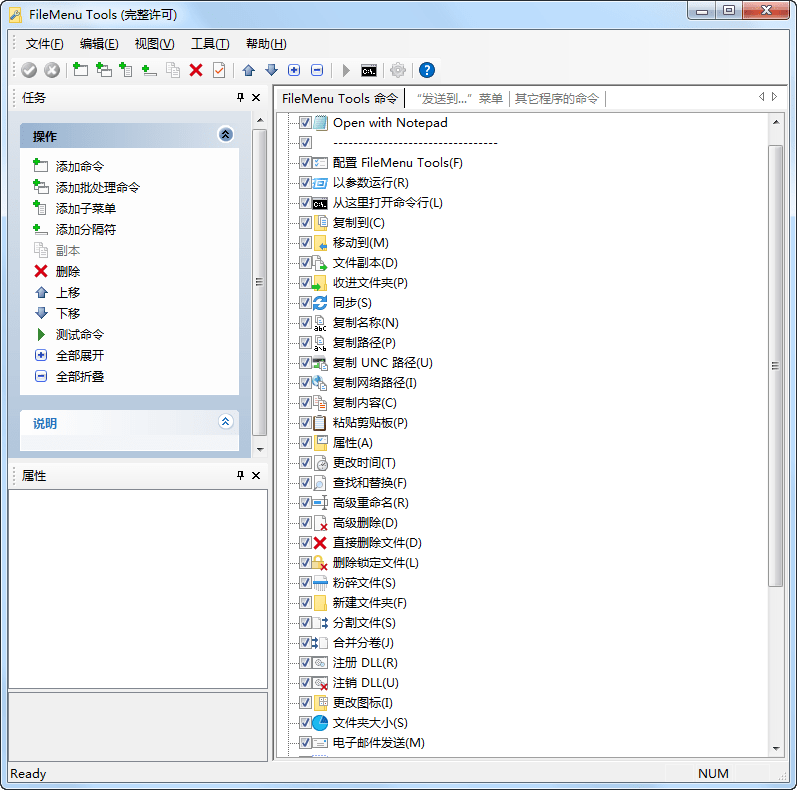Screen dimensions: 797x790
Task: Click 下移 in the tasks panel
Action: (x=68, y=314)
